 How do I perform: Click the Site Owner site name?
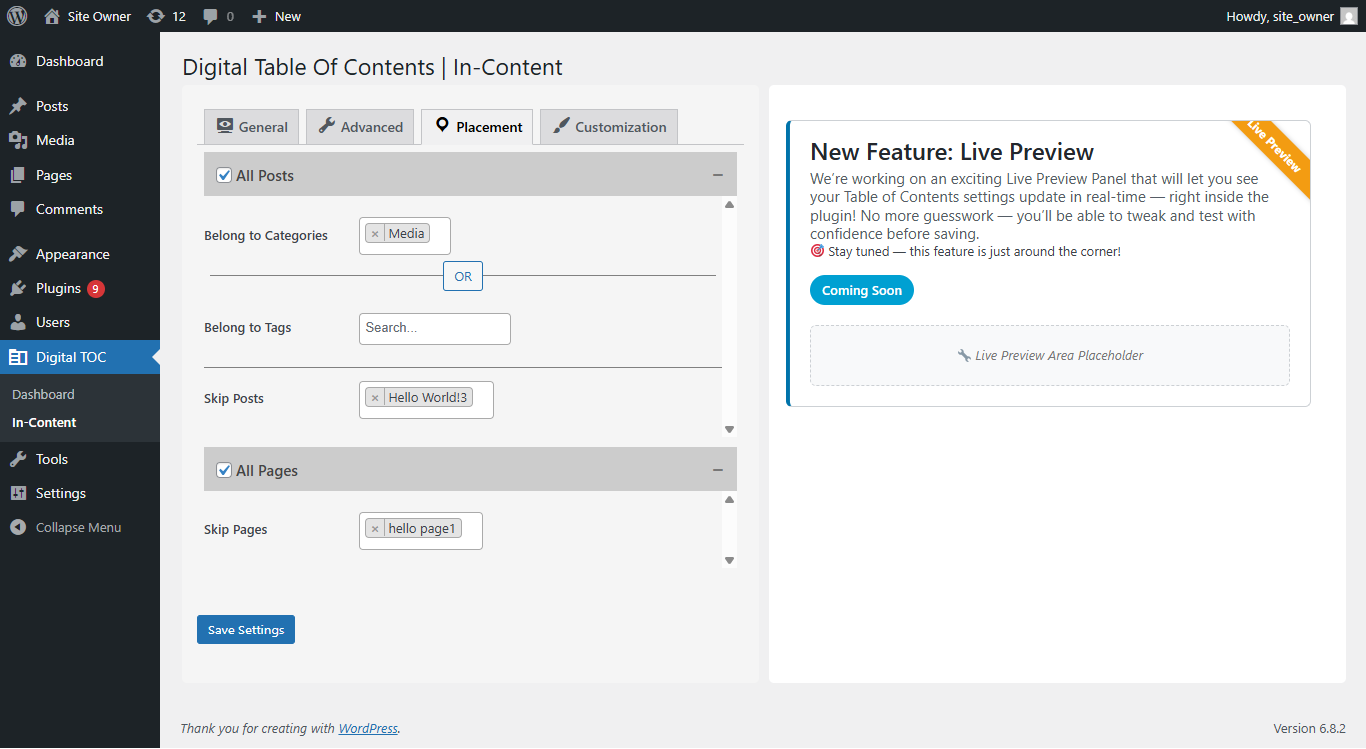(99, 16)
